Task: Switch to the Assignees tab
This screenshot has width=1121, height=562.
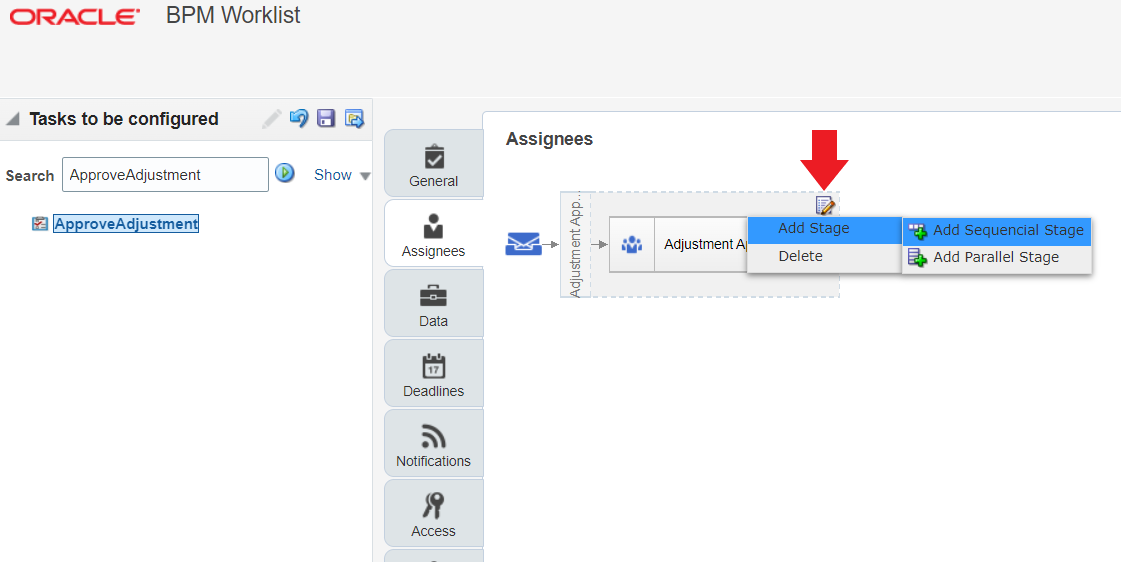Action: click(434, 234)
